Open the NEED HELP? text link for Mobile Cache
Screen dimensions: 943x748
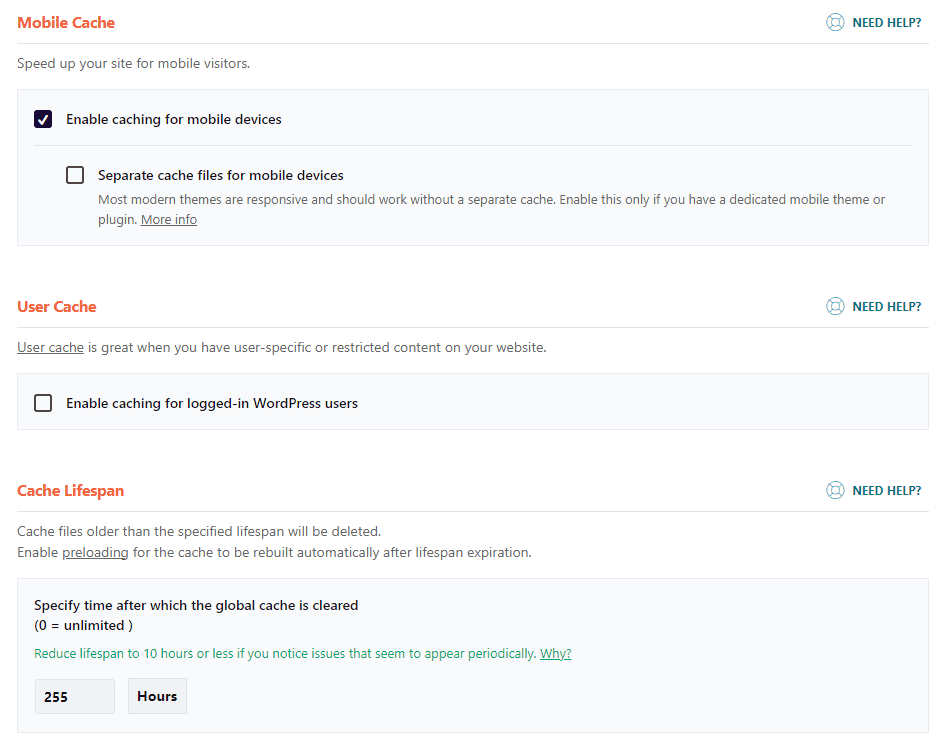coord(886,22)
